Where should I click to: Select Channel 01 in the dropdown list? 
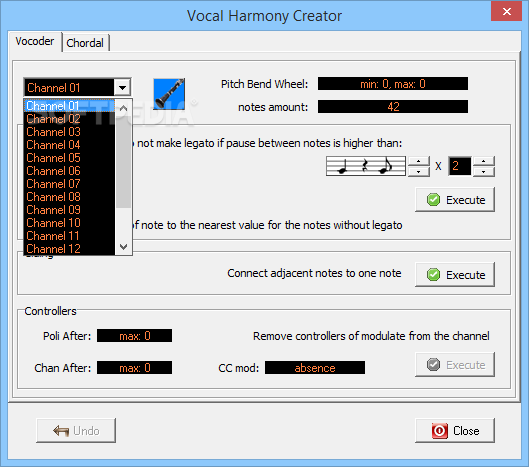69,106
